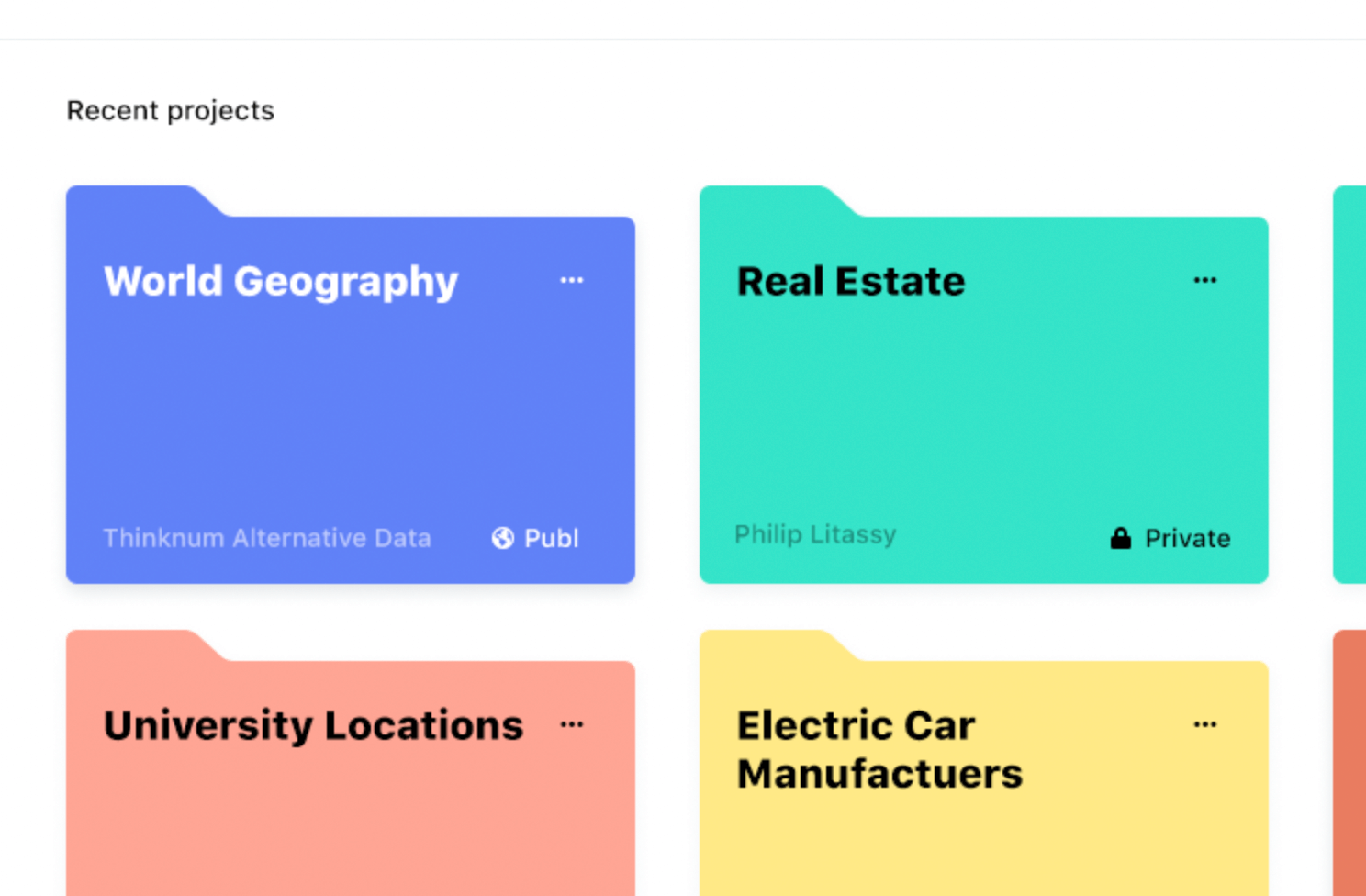The height and width of the screenshot is (896, 1366).
Task: Click the salmon folder tab above University Locations
Action: tap(138, 645)
